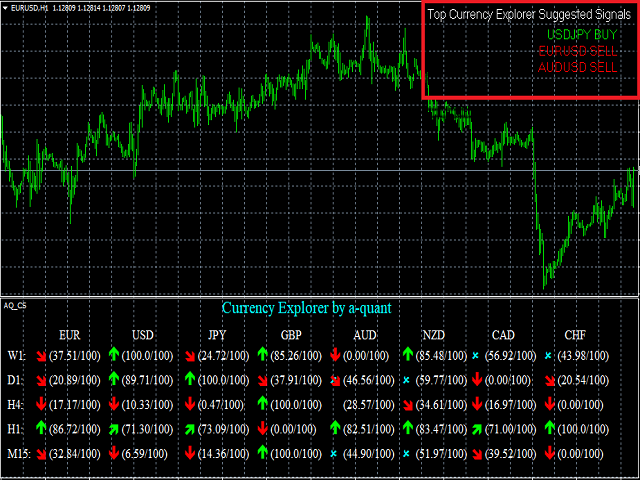The image size is (640, 480).
Task: Click the red arrow beside EUR D1 20.89
Action: click(41, 381)
